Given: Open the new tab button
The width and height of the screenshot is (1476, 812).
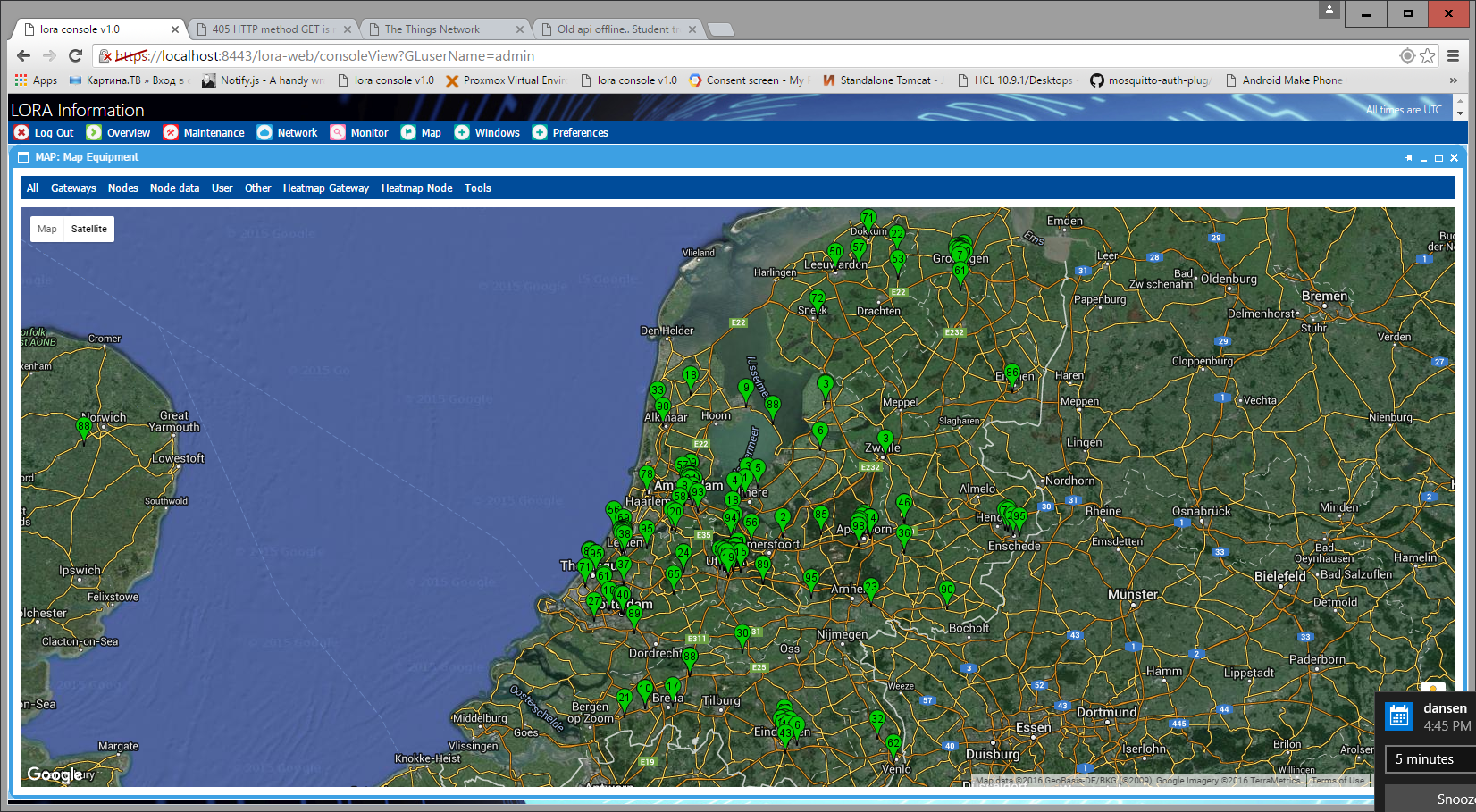Looking at the screenshot, I should [720, 29].
